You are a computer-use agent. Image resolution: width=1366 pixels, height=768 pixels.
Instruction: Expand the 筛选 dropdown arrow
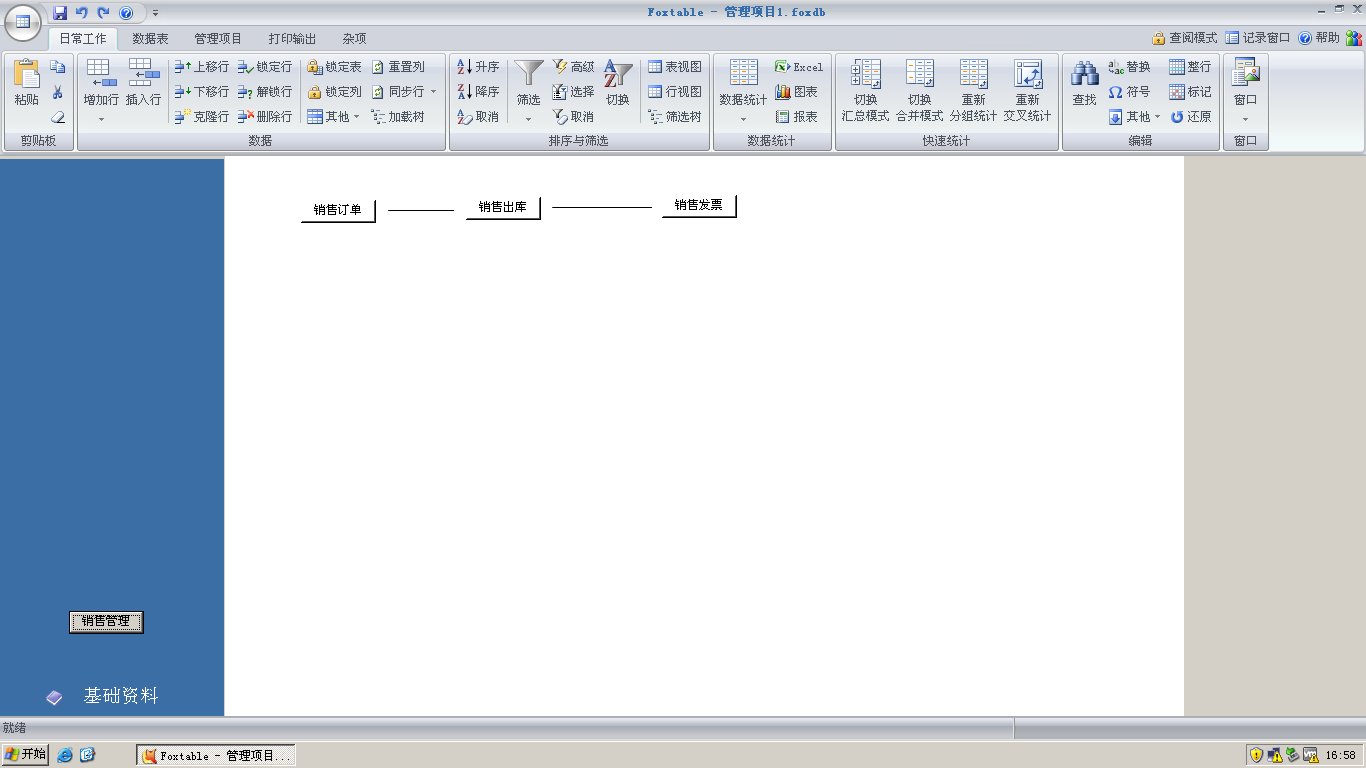point(529,120)
